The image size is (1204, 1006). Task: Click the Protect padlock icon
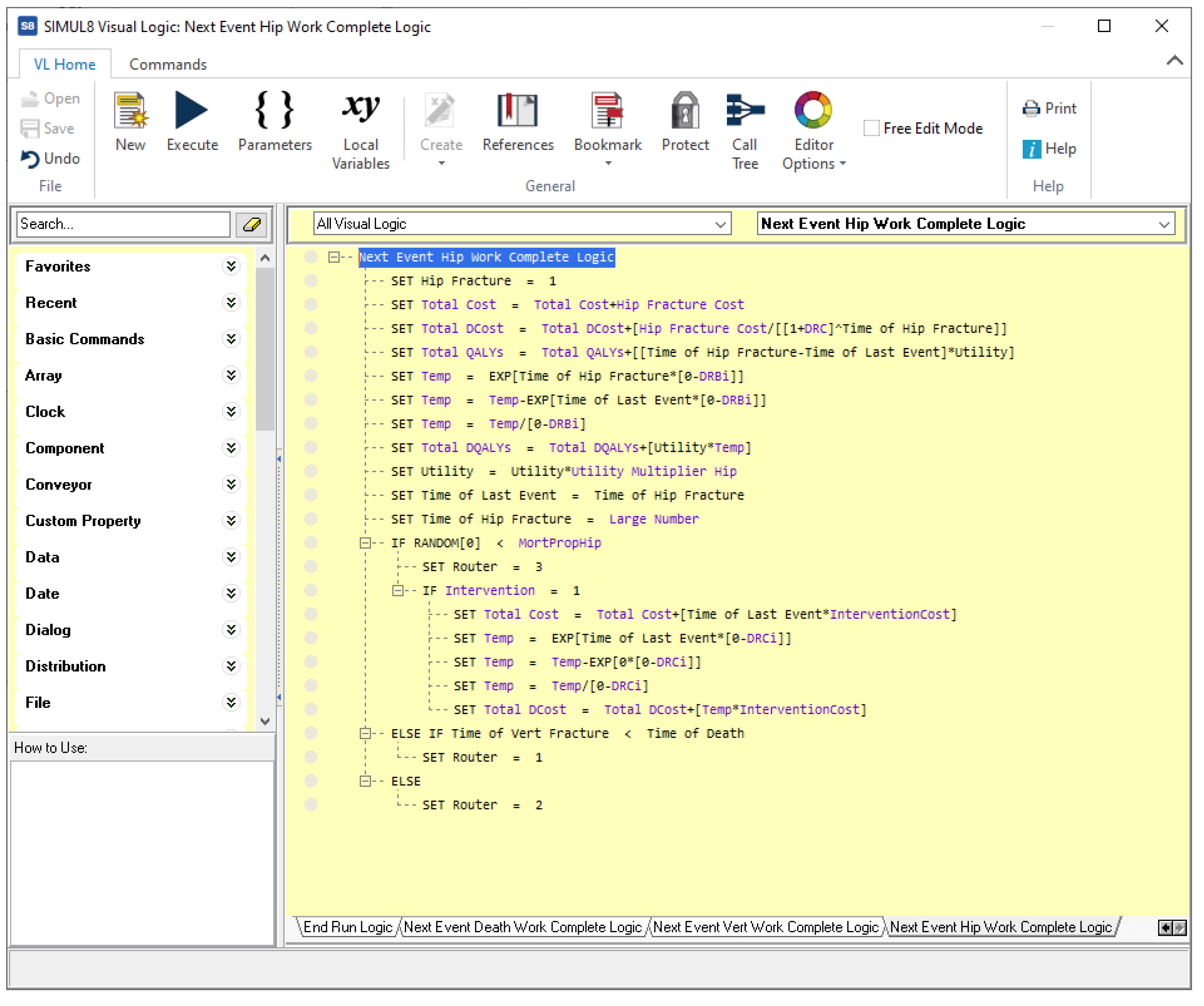click(x=685, y=111)
